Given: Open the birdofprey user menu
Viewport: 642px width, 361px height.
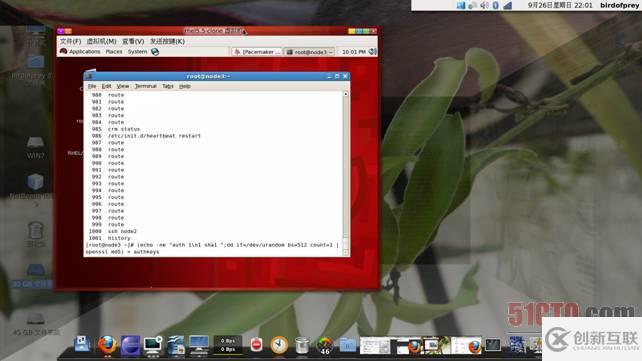Looking at the screenshot, I should pyautogui.click(x=619, y=5).
